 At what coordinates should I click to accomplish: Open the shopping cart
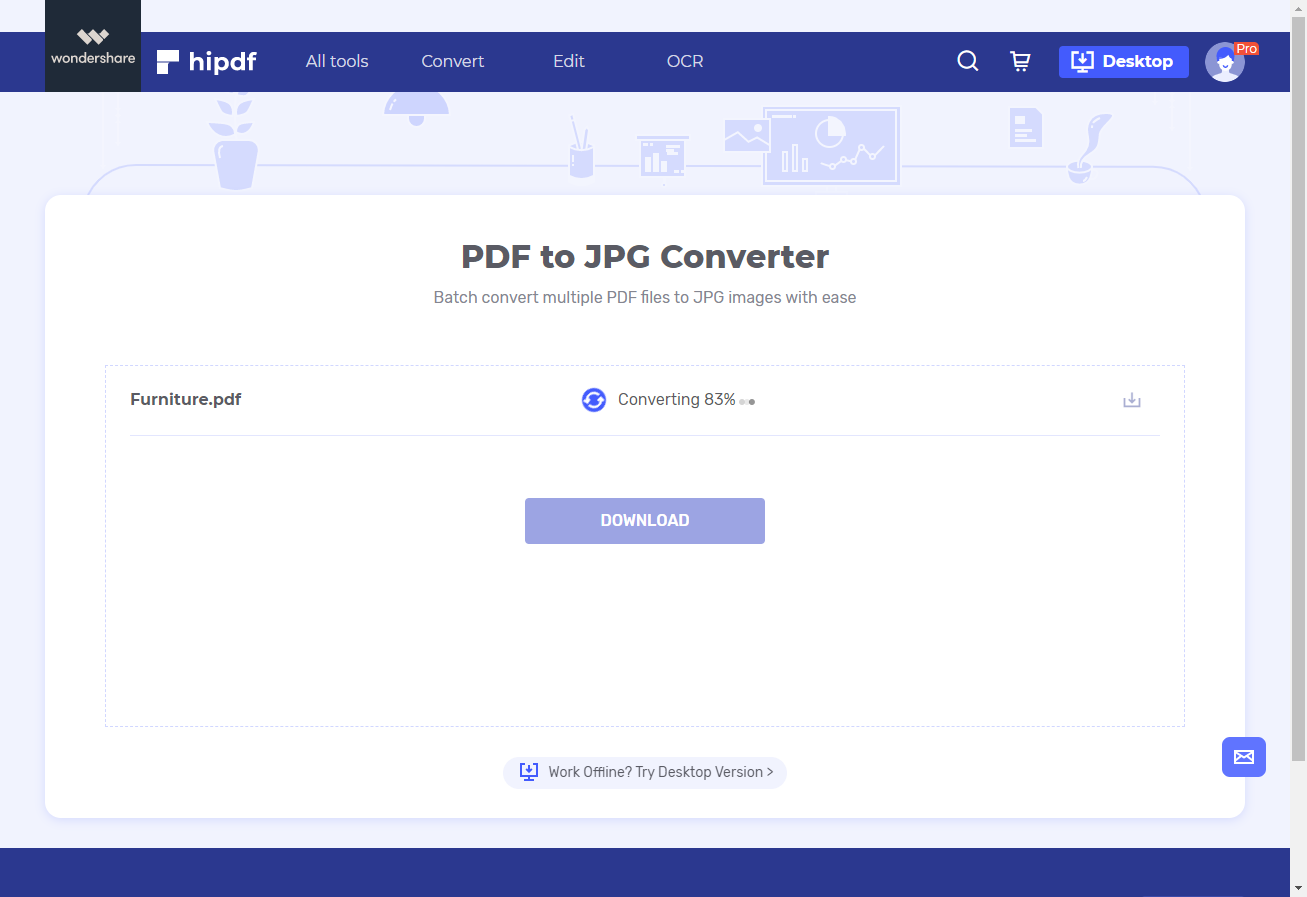coord(1020,61)
